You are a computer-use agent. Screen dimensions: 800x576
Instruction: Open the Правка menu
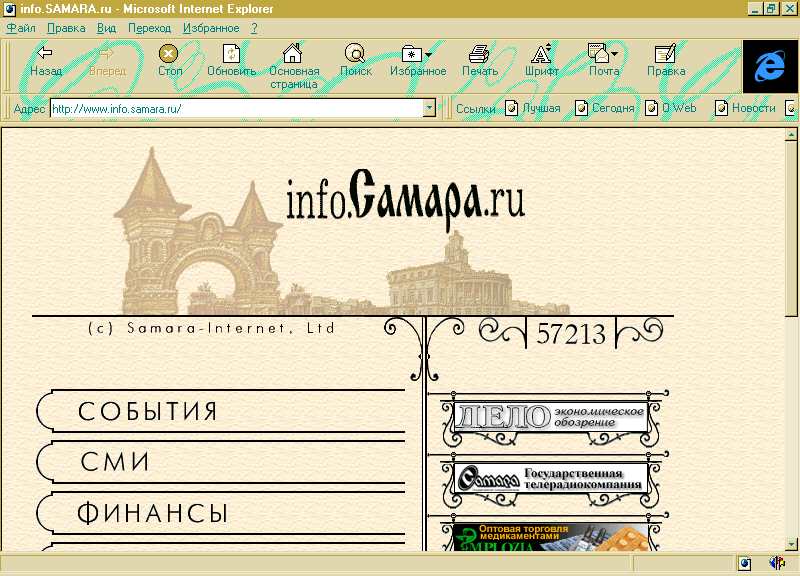point(66,28)
